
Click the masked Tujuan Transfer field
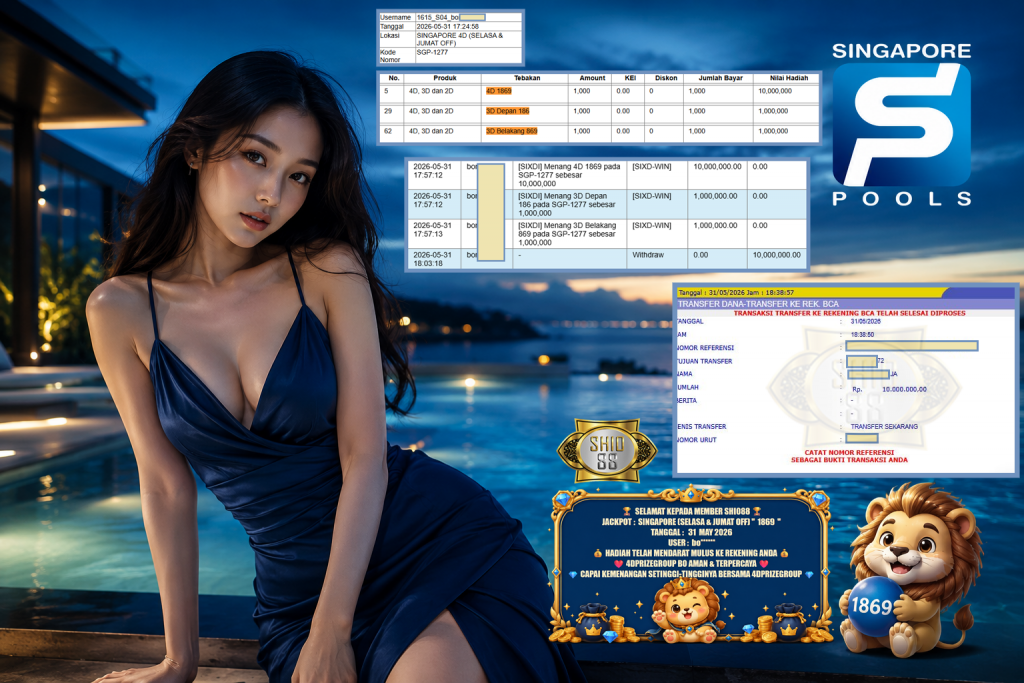point(861,361)
